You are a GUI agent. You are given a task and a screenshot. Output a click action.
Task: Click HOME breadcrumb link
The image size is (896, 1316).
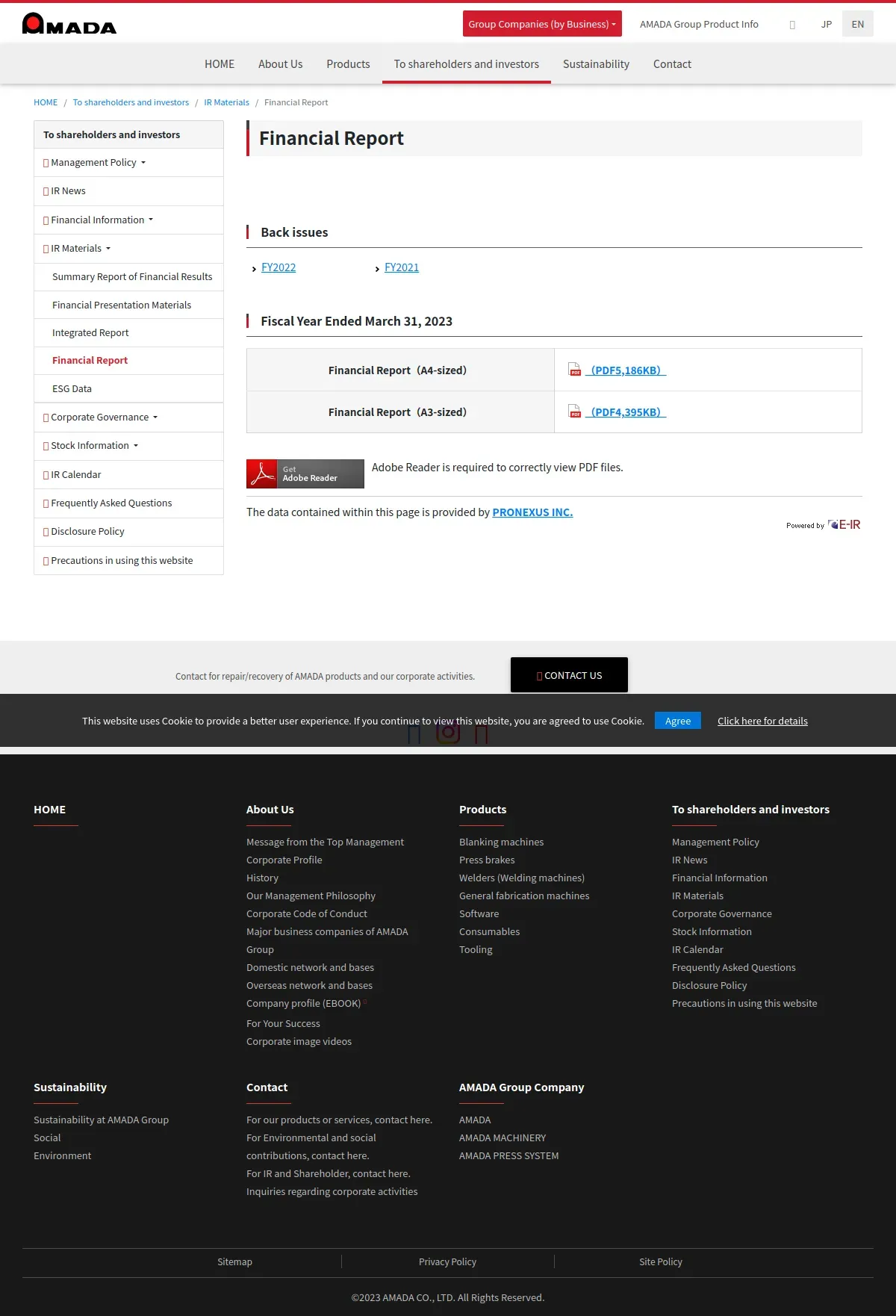[x=46, y=102]
